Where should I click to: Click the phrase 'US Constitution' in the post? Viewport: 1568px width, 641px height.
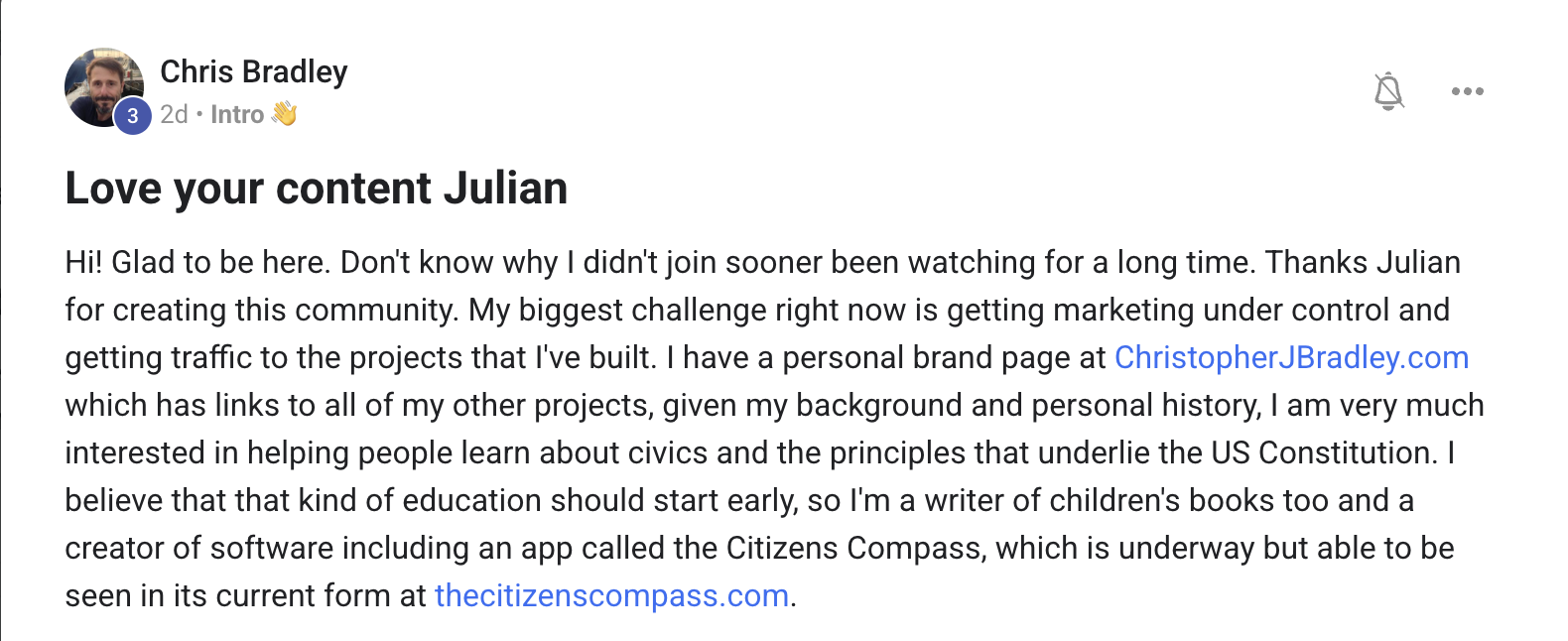(x=1324, y=452)
